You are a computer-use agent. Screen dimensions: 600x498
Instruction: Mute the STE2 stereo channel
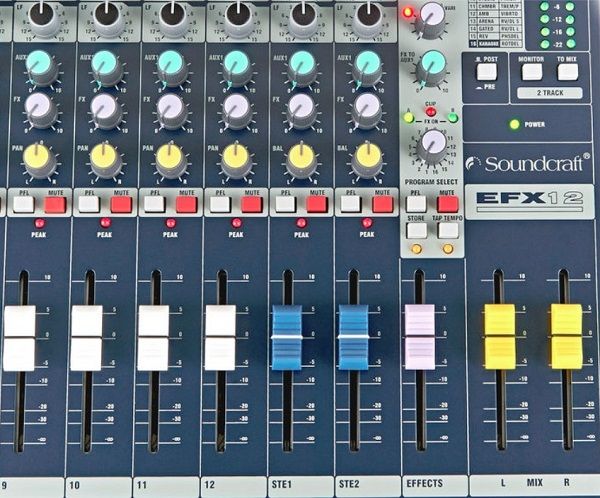coord(383,205)
